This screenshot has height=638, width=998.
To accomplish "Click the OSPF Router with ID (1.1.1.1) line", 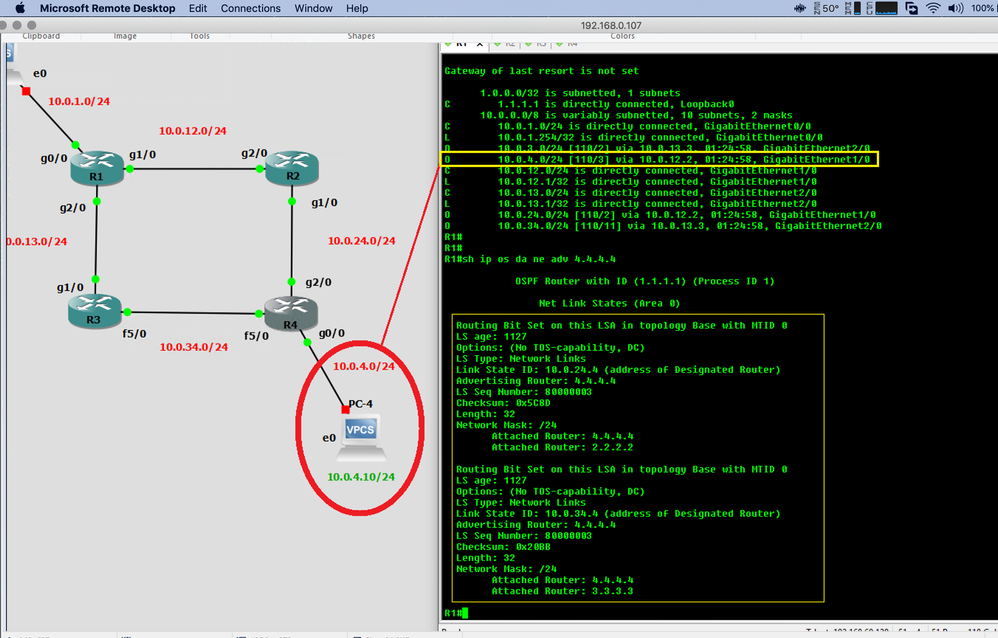I will (645, 281).
